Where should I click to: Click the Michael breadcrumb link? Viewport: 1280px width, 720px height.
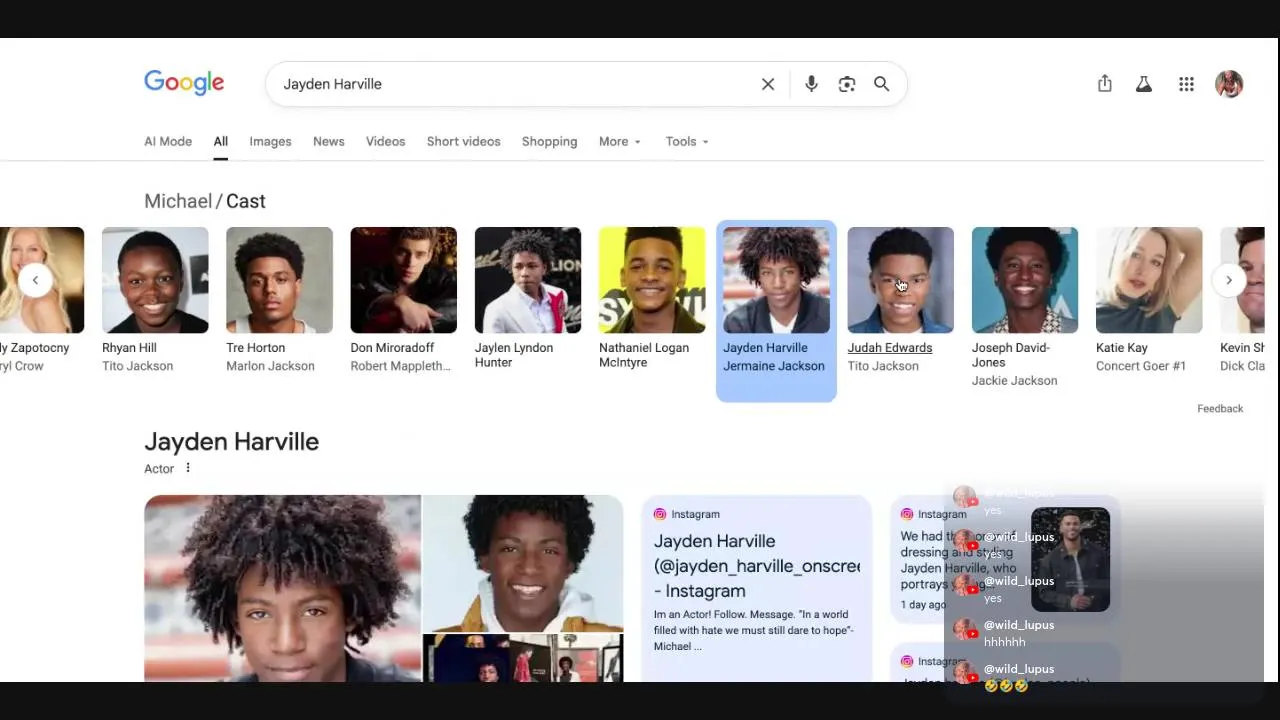click(178, 201)
